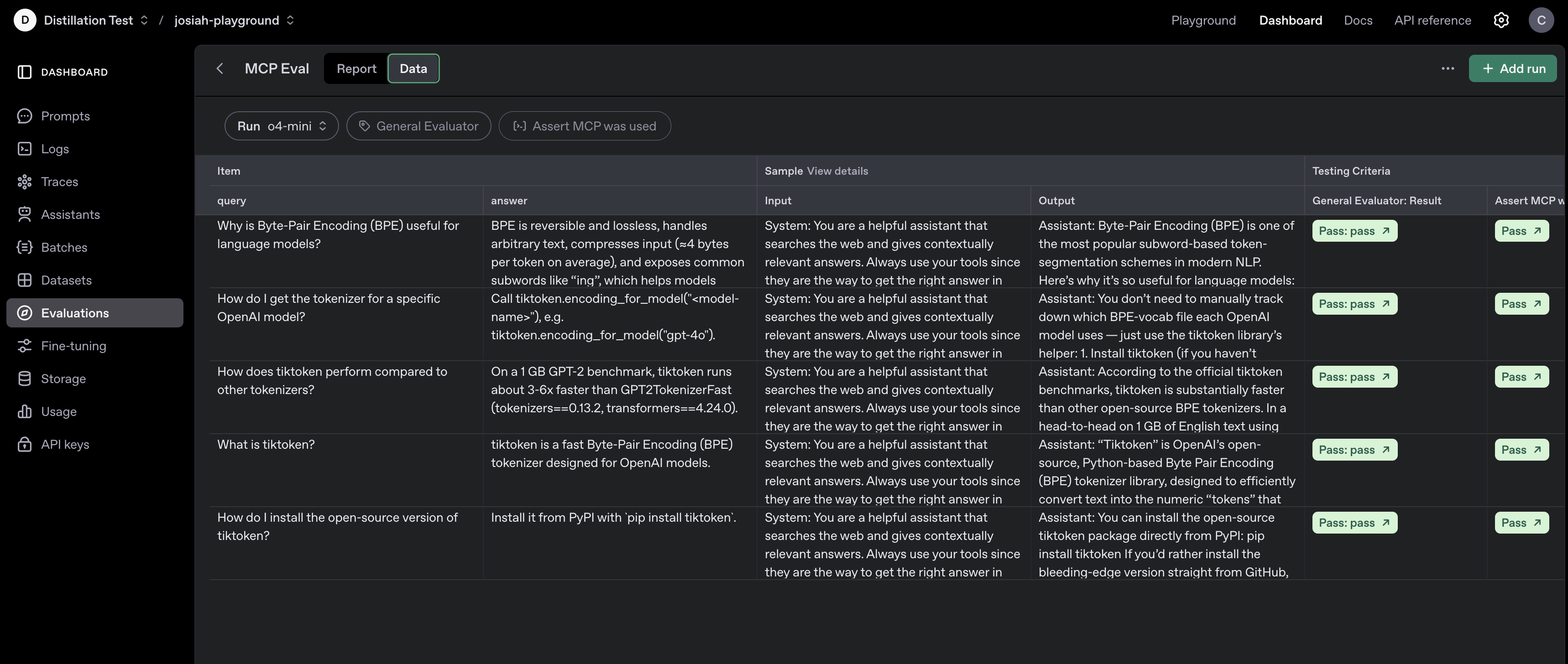The image size is (1568, 664).
Task: Click the Add run button
Action: [1513, 68]
